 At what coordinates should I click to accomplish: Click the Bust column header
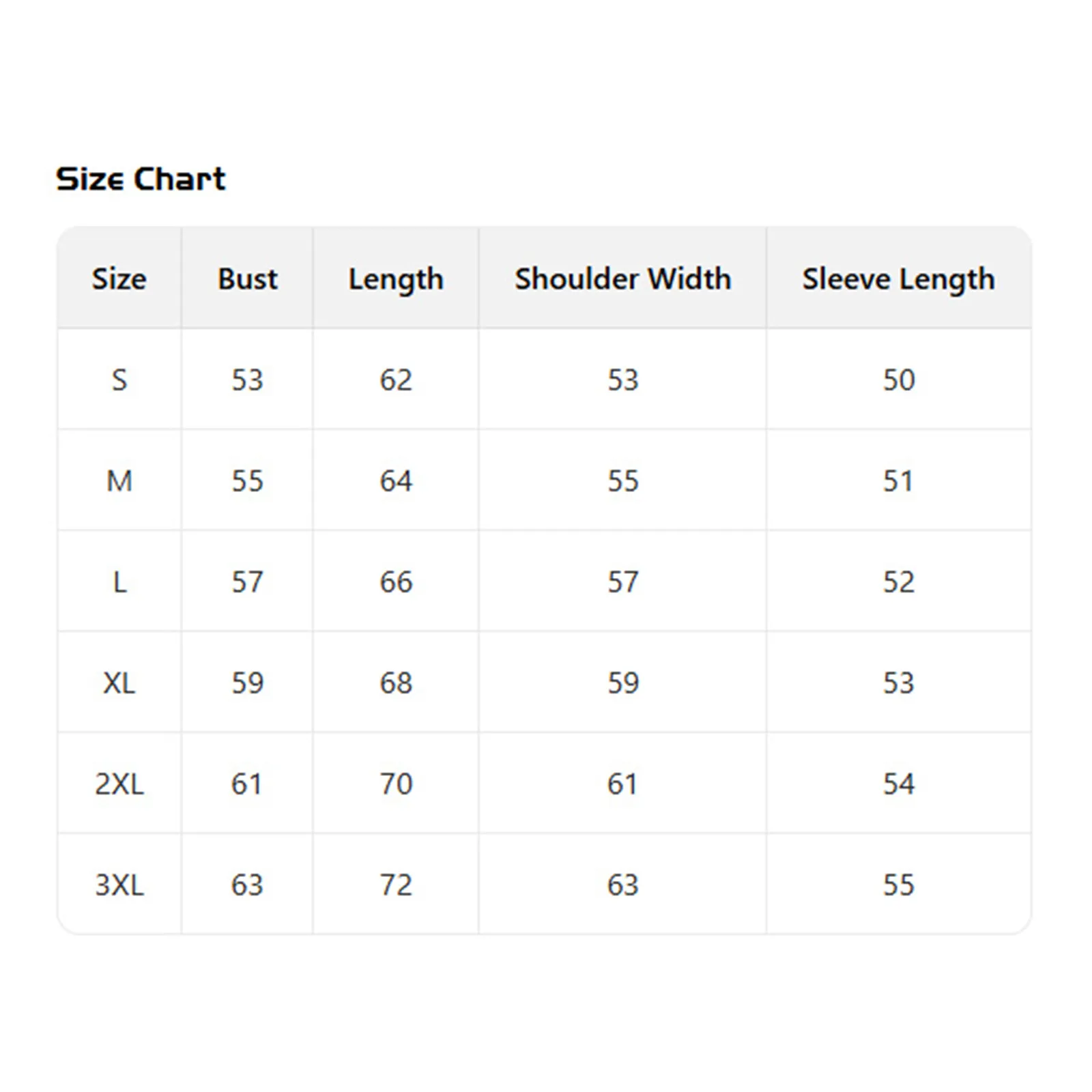[x=247, y=278]
